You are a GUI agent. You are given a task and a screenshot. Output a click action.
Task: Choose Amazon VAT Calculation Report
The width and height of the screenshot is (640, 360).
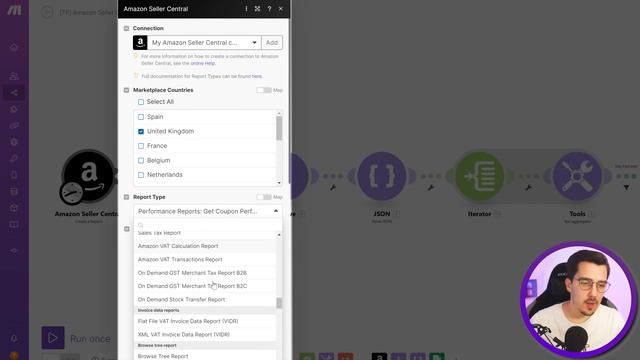205,246
